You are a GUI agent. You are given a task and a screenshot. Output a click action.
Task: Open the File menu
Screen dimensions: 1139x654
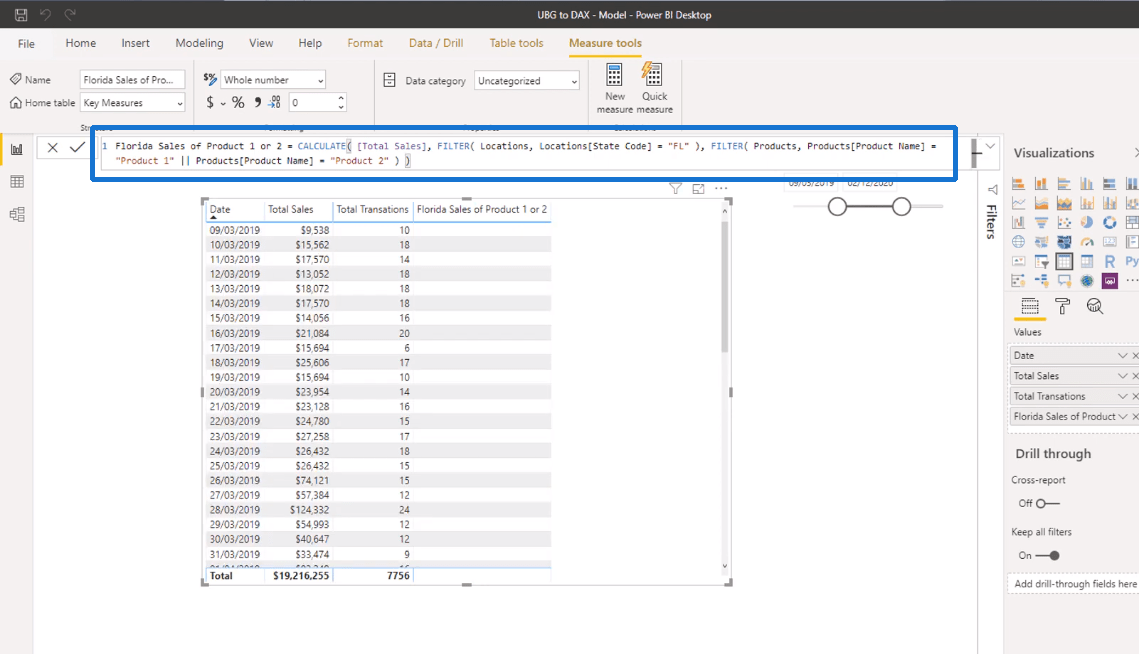[26, 44]
